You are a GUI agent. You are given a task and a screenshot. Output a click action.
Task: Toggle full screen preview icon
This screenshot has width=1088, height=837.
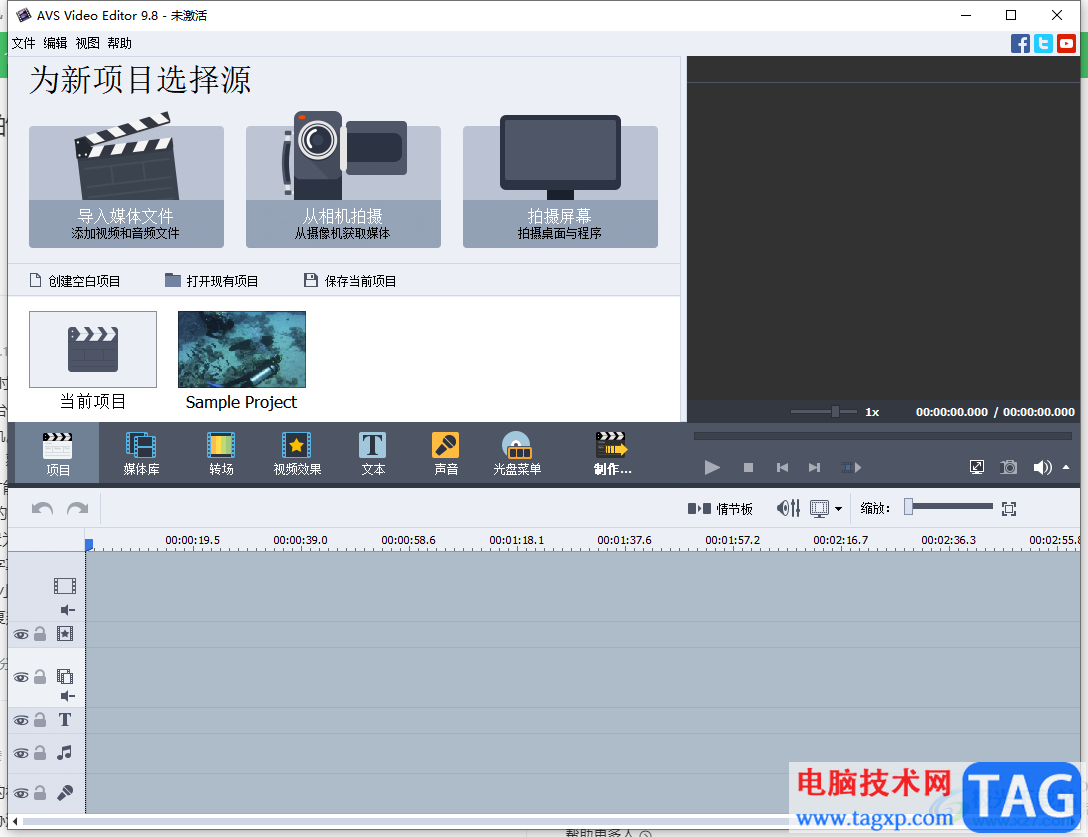pos(976,468)
